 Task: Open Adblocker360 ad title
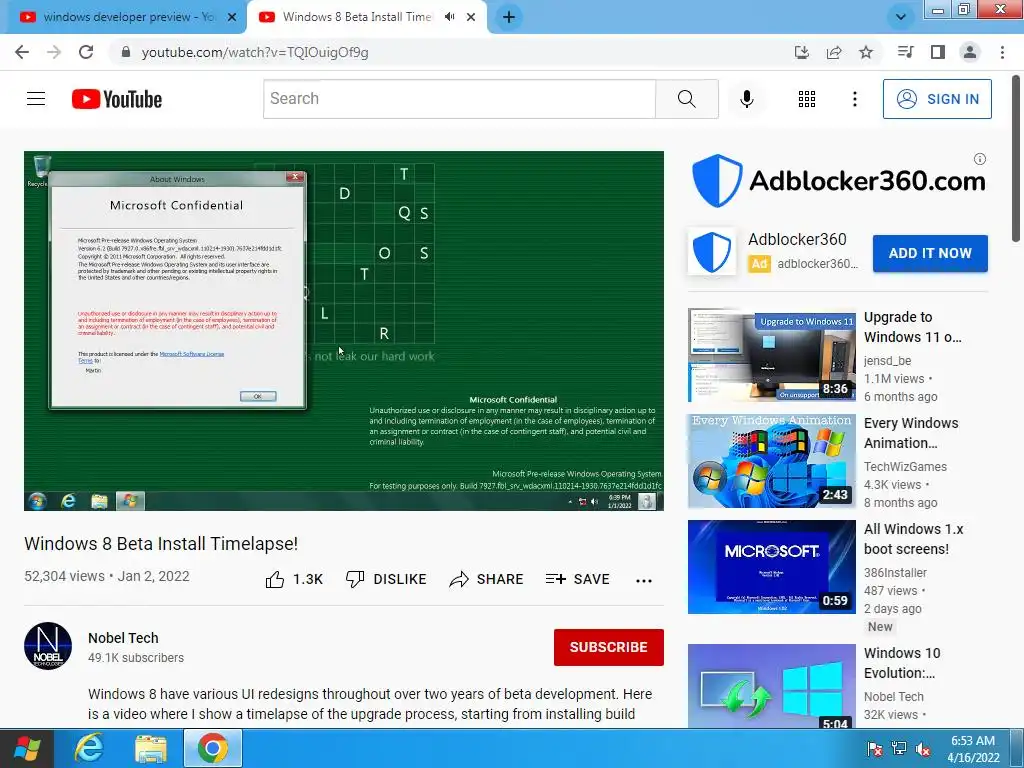point(797,240)
